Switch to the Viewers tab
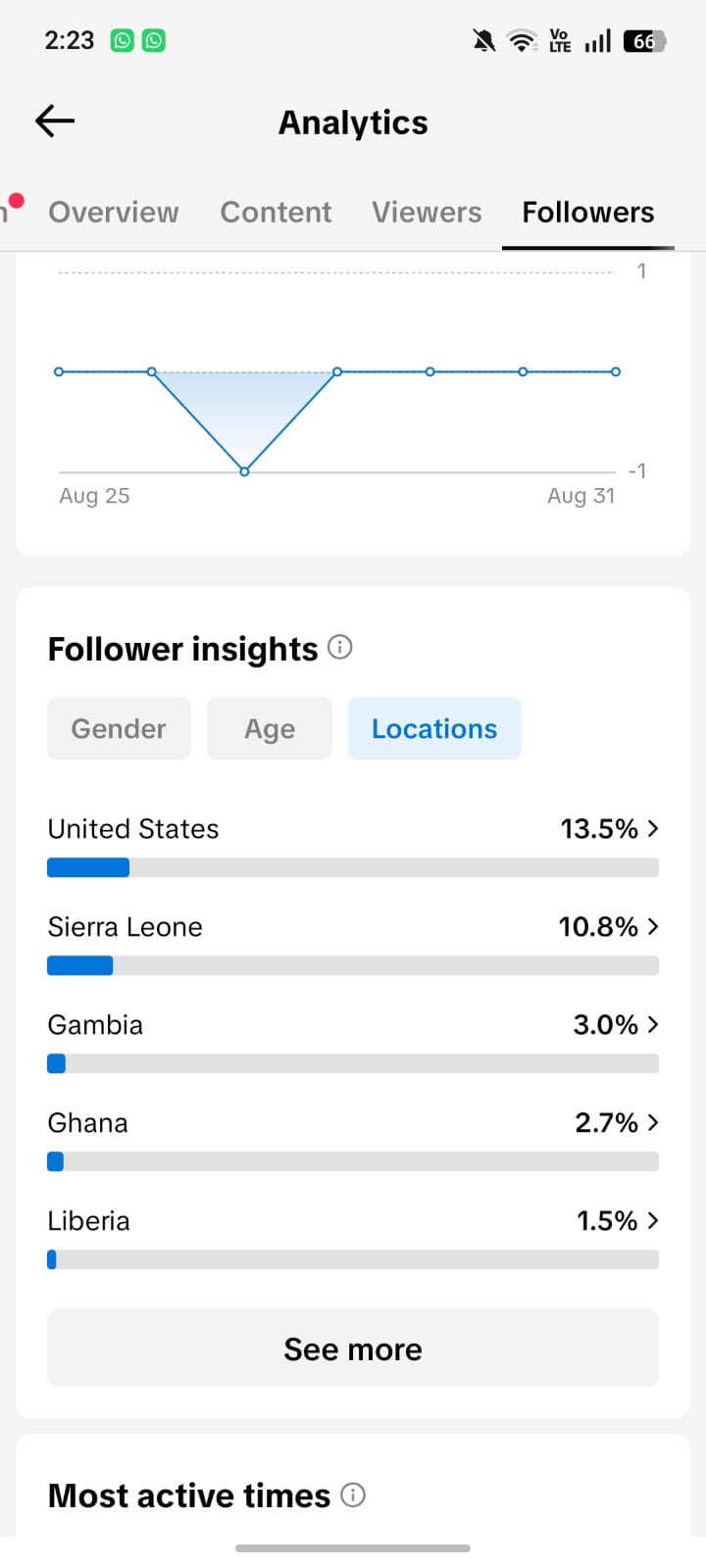 click(x=427, y=212)
